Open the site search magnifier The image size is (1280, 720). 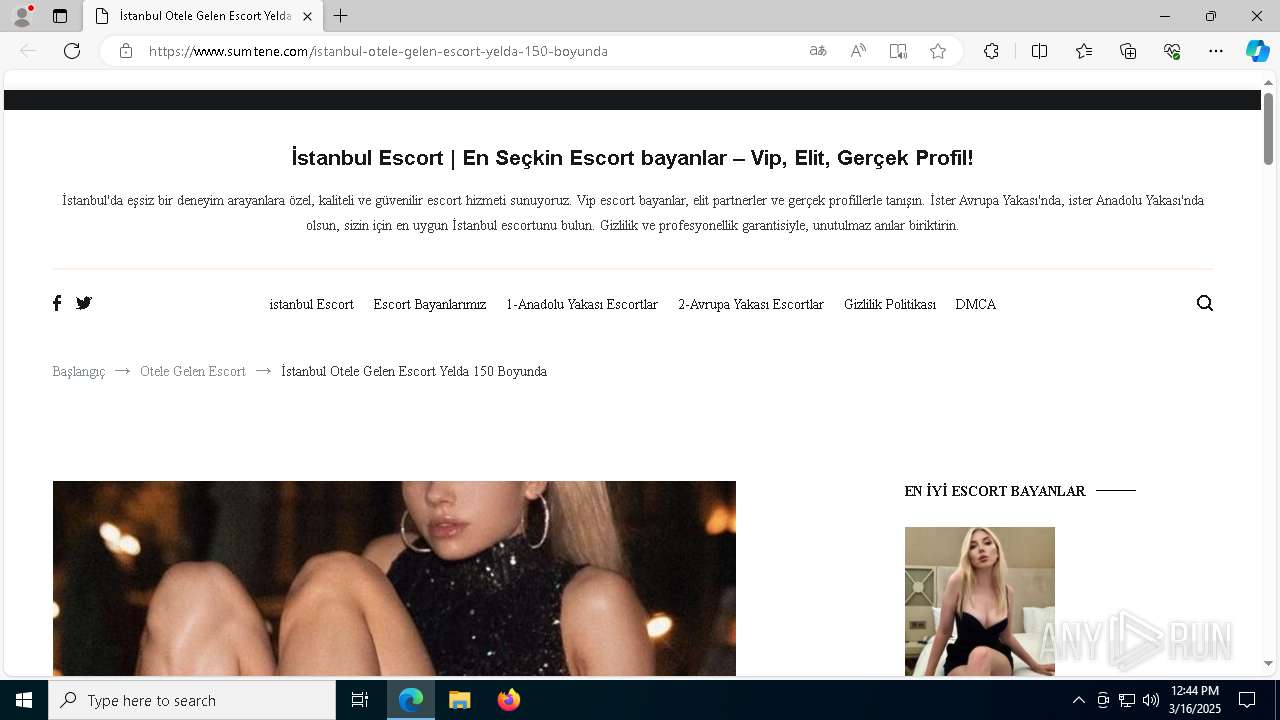click(x=1204, y=303)
